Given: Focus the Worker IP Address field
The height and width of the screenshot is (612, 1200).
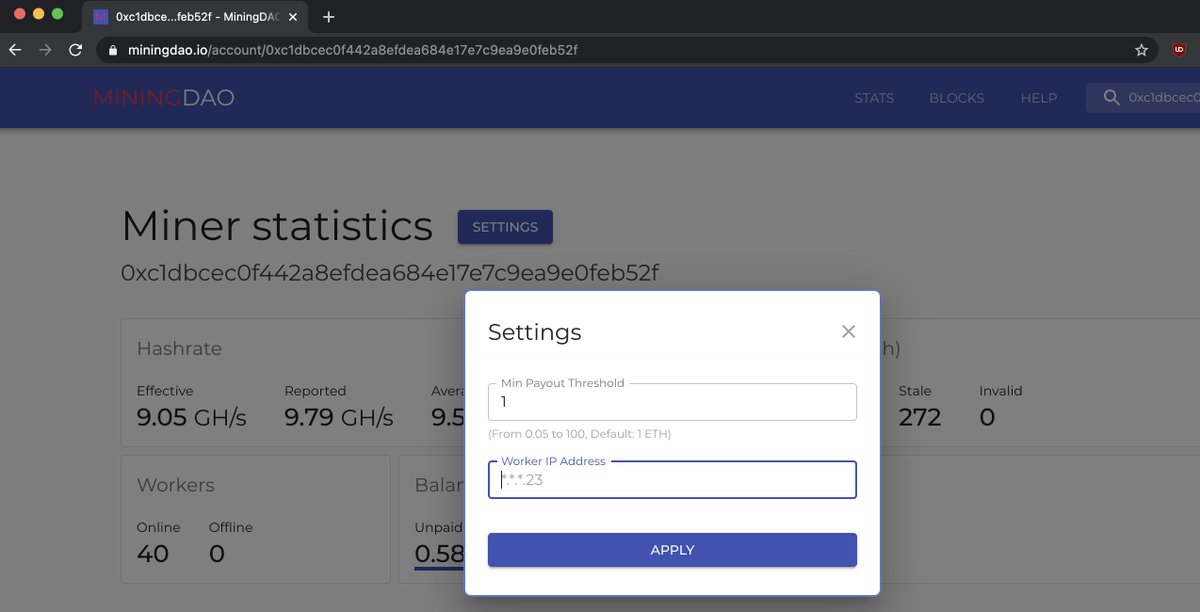Looking at the screenshot, I should tap(672, 480).
